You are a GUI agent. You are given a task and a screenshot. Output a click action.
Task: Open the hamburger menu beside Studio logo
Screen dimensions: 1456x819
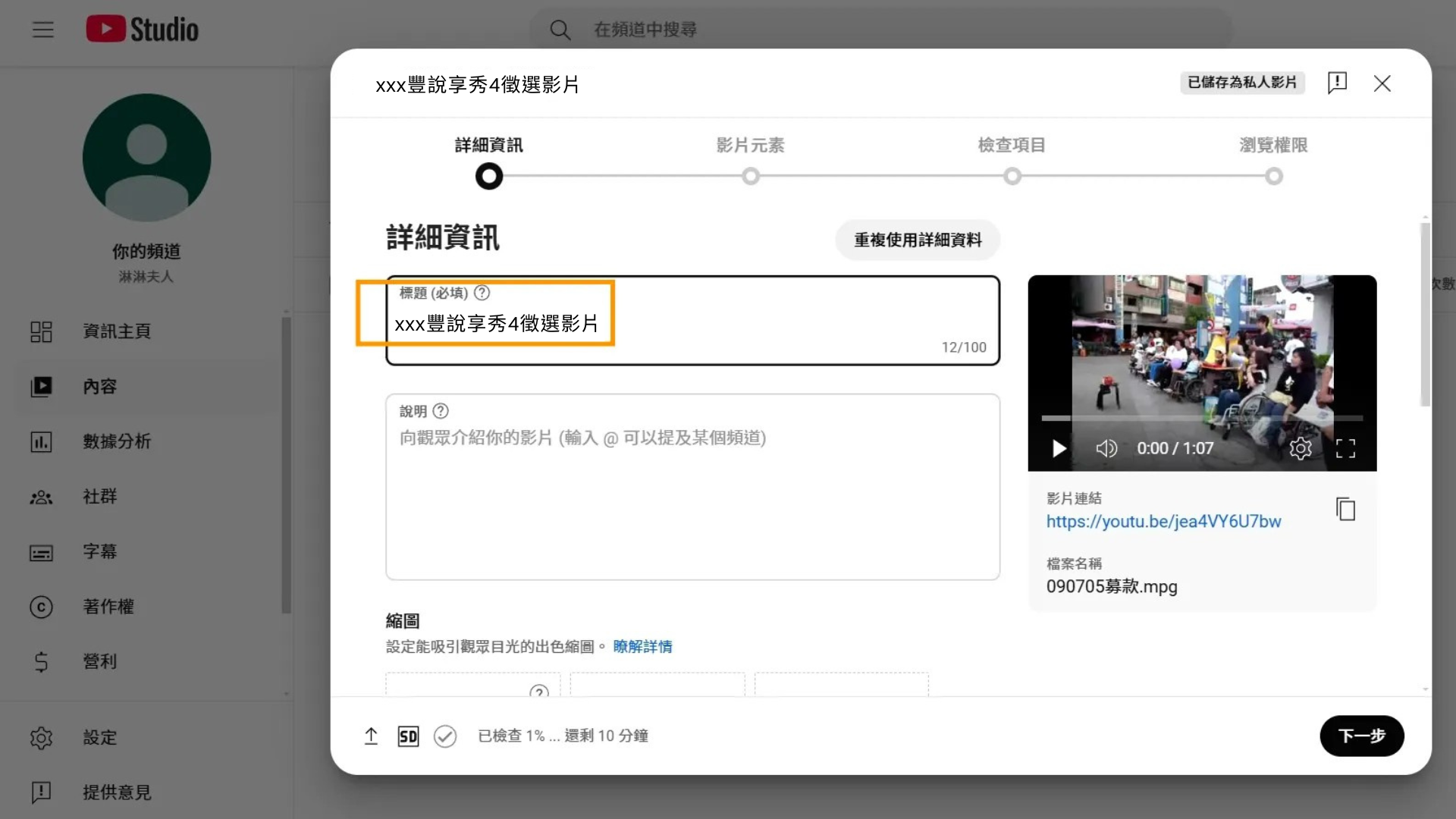43,30
